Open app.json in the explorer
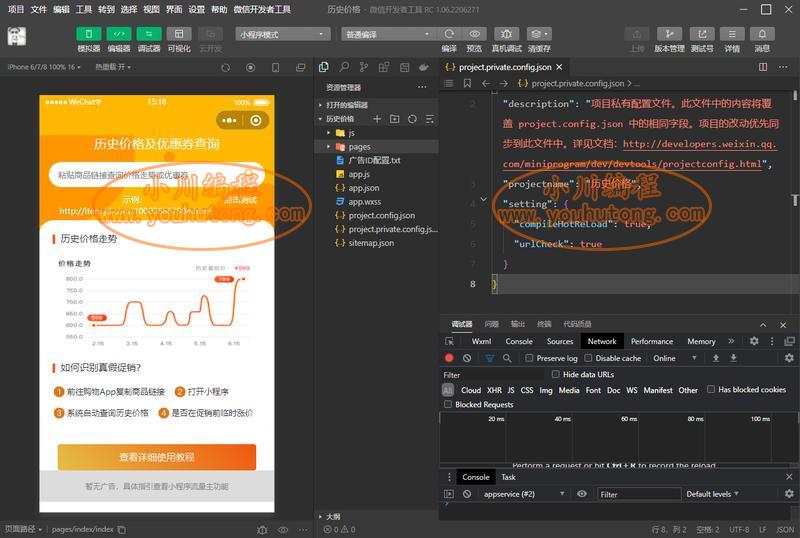This screenshot has height=538, width=800. tap(363, 188)
